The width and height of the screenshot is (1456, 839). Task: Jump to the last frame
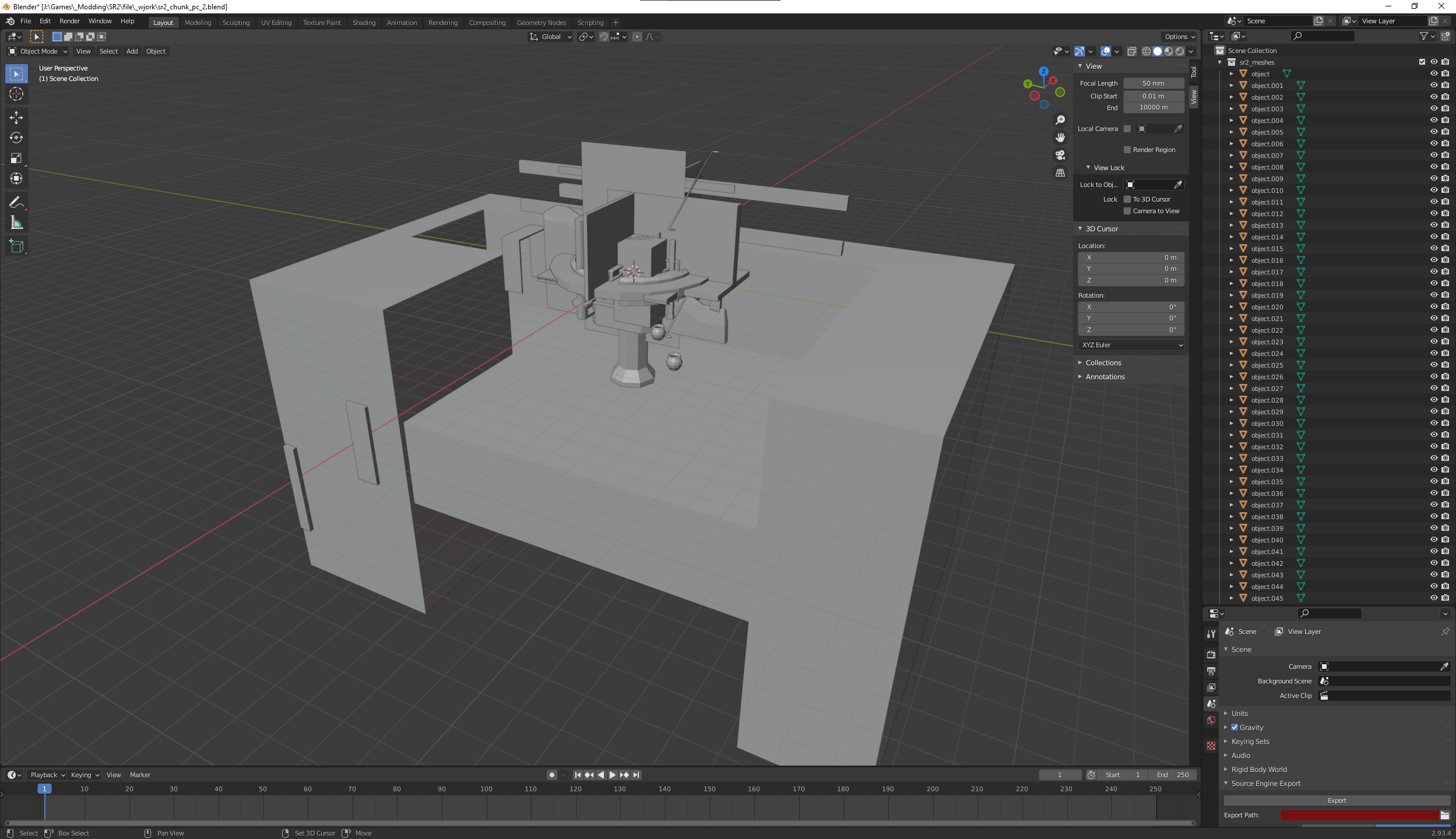coord(636,775)
